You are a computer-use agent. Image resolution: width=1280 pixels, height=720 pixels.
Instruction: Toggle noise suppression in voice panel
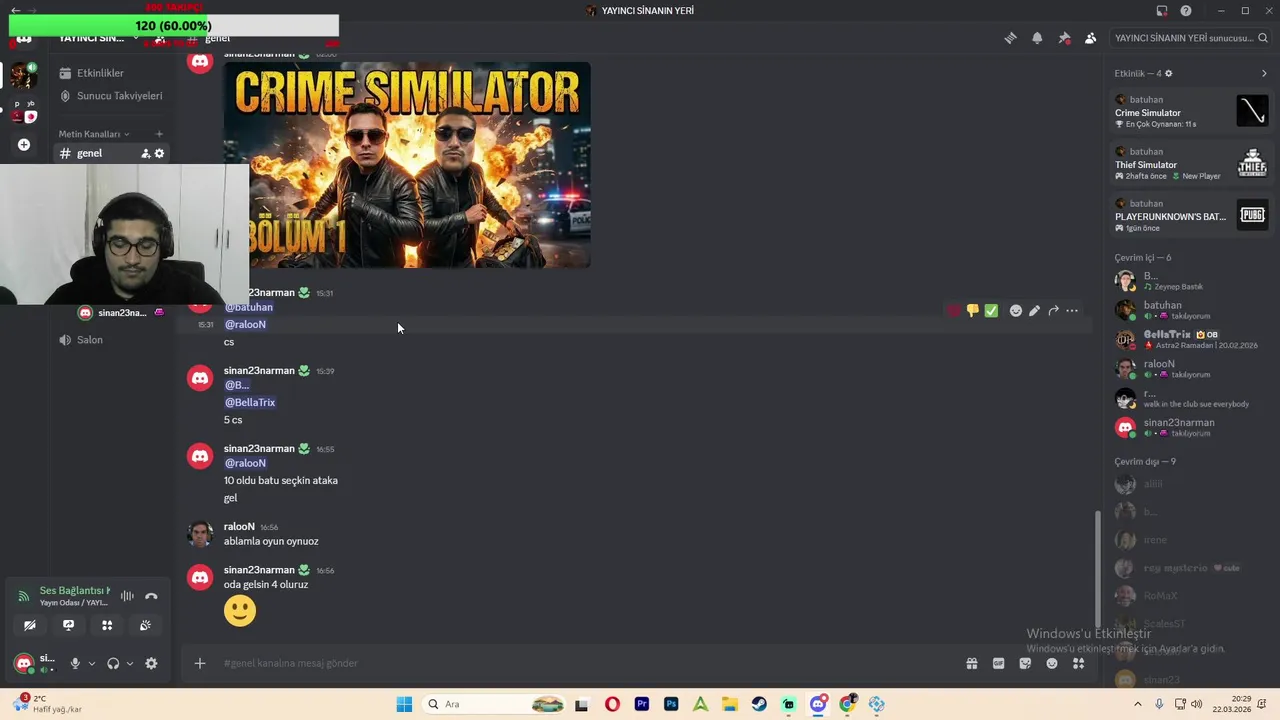point(127,596)
